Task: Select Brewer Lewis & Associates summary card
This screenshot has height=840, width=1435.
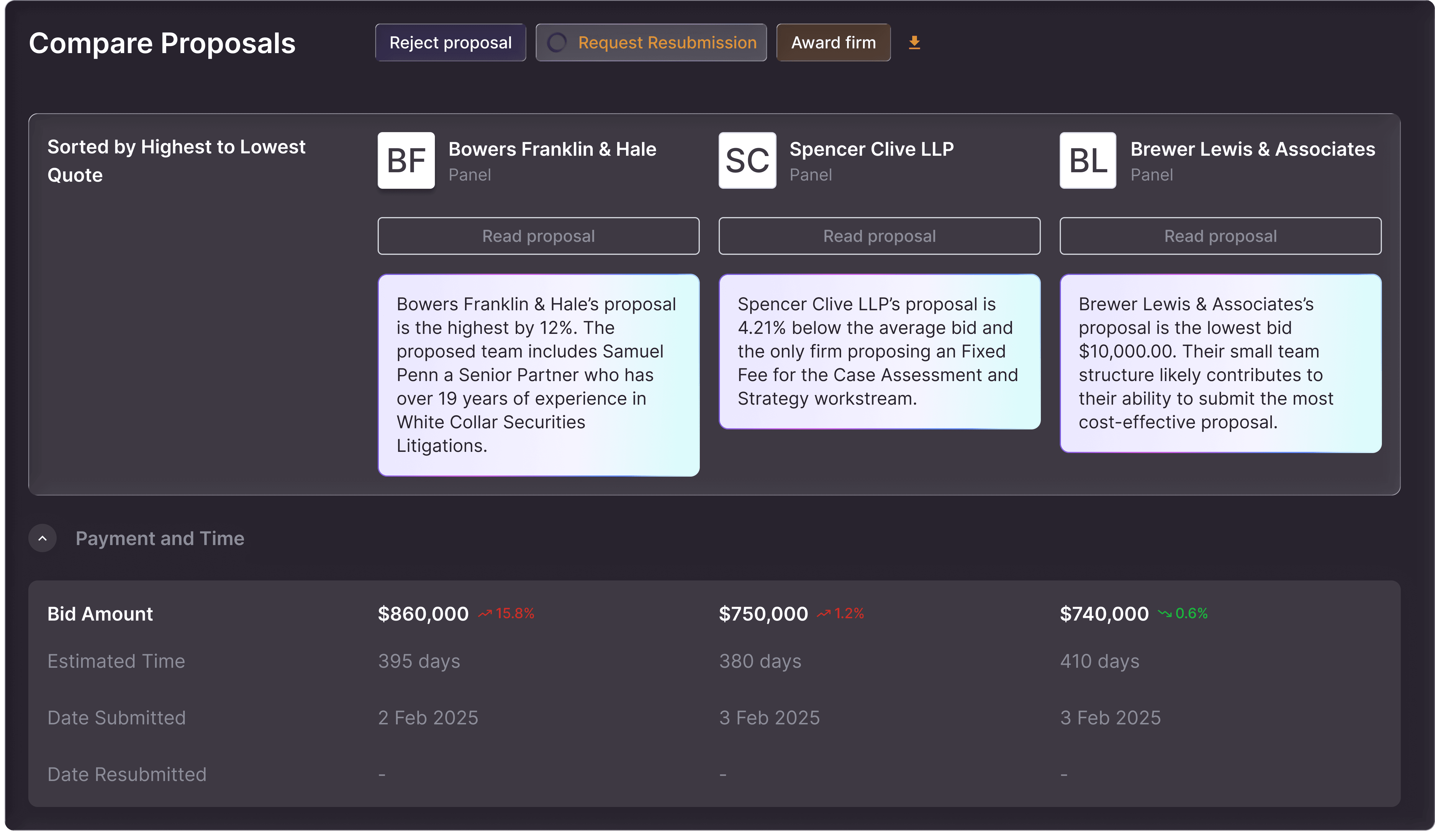Action: click(1220, 363)
